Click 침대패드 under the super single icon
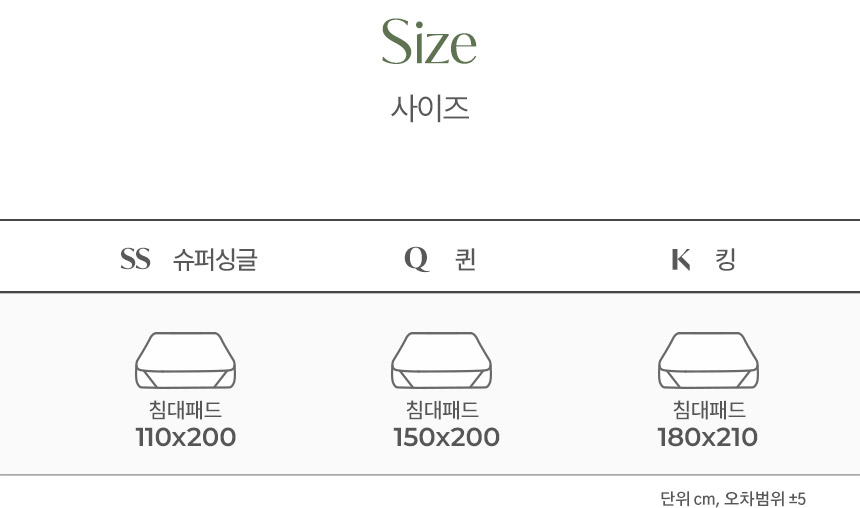860x508 pixels. click(185, 410)
